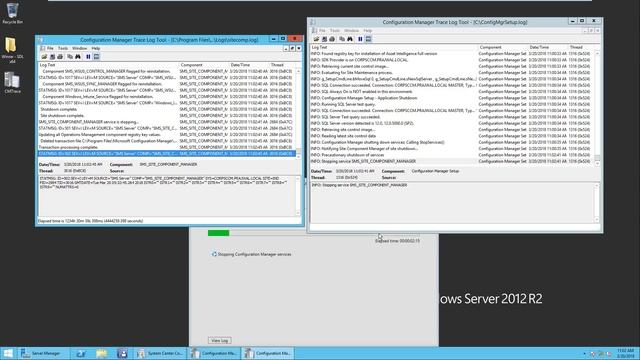Select highlighted STATMSG ID=502 log row

167,154
